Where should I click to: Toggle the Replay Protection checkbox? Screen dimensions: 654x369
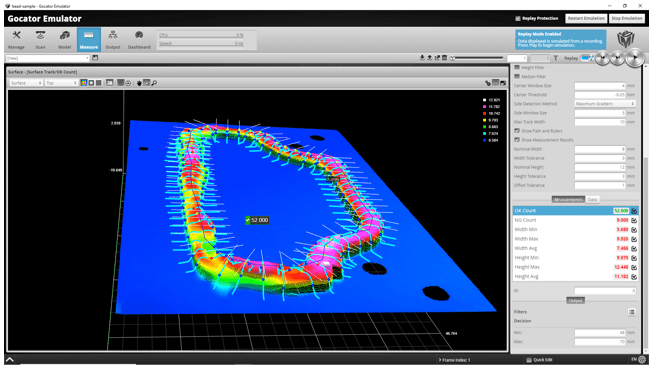518,18
